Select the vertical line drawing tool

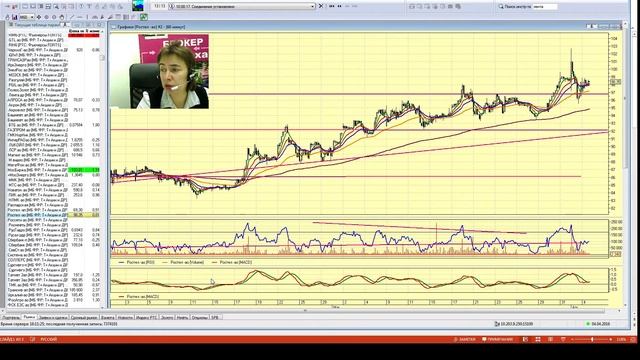click(87, 17)
